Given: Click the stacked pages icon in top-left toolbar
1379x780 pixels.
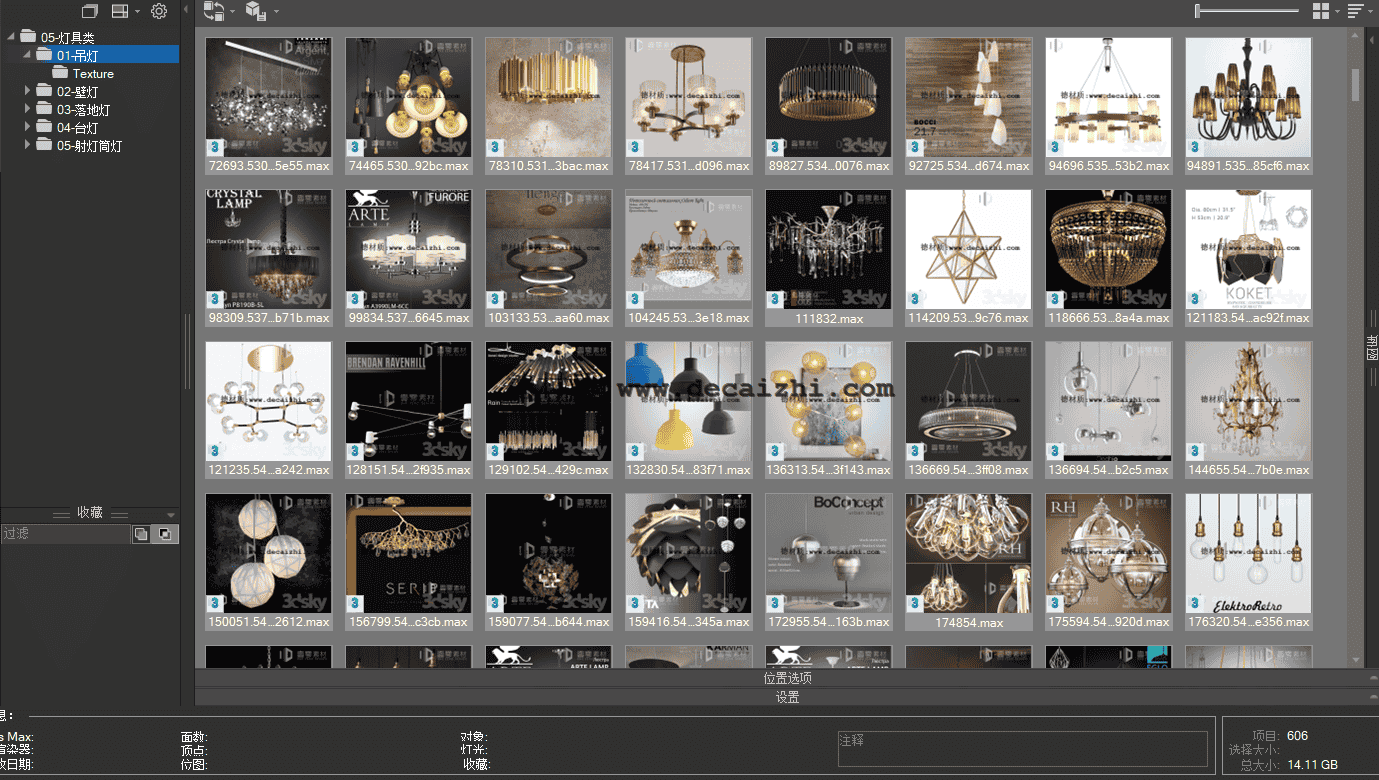Looking at the screenshot, I should (90, 10).
